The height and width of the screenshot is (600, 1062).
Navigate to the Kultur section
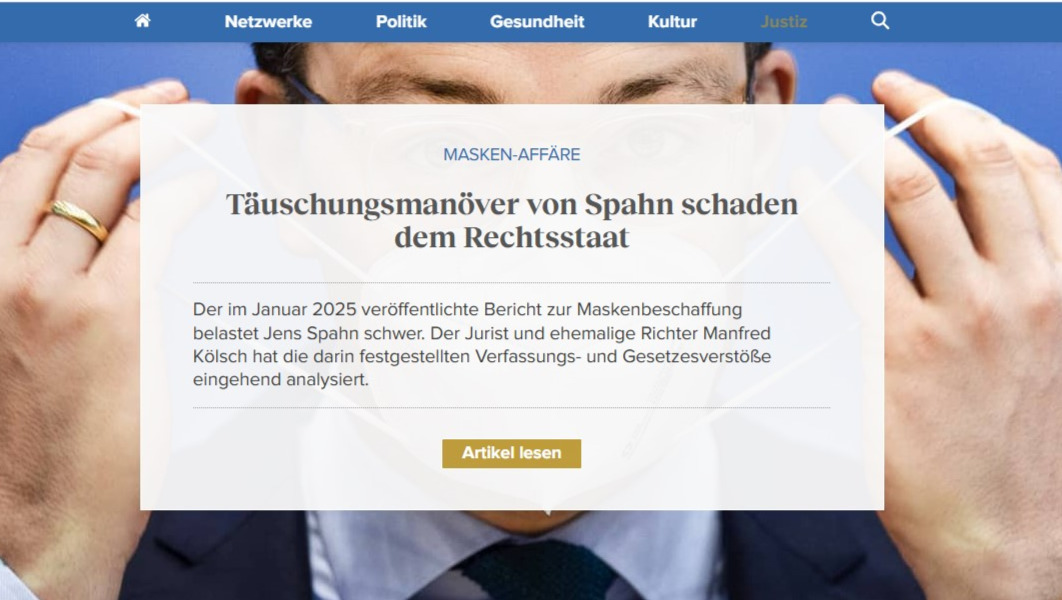[x=672, y=22]
